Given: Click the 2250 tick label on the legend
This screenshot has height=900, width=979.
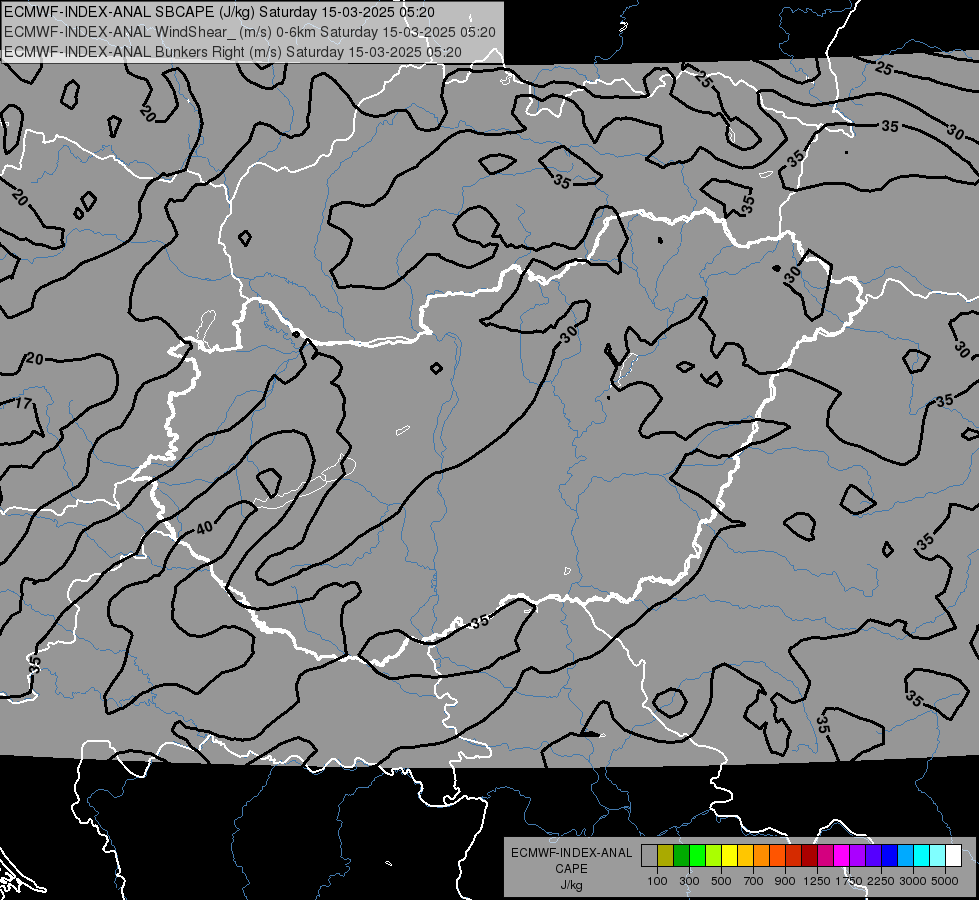Looking at the screenshot, I should point(881,881).
